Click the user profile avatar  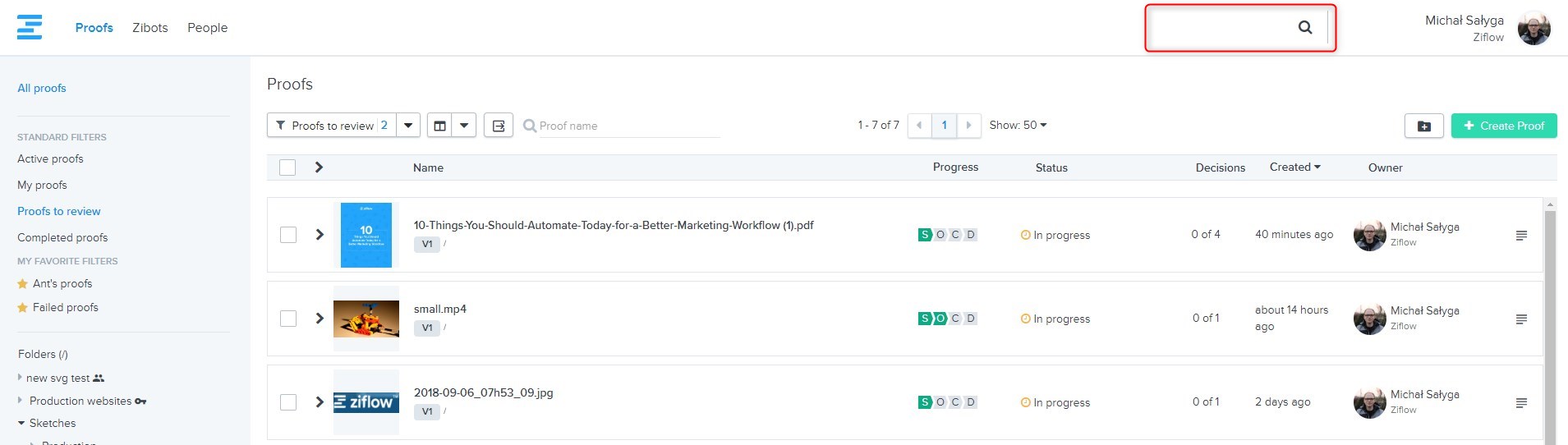click(x=1534, y=29)
